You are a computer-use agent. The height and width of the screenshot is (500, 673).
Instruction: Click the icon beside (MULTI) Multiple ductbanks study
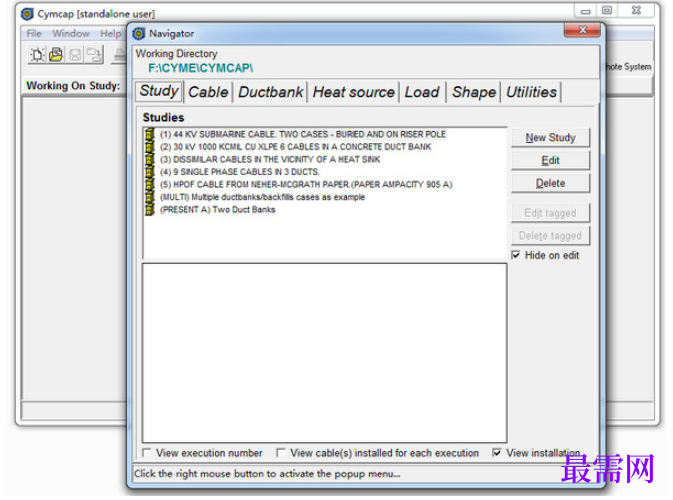point(149,197)
